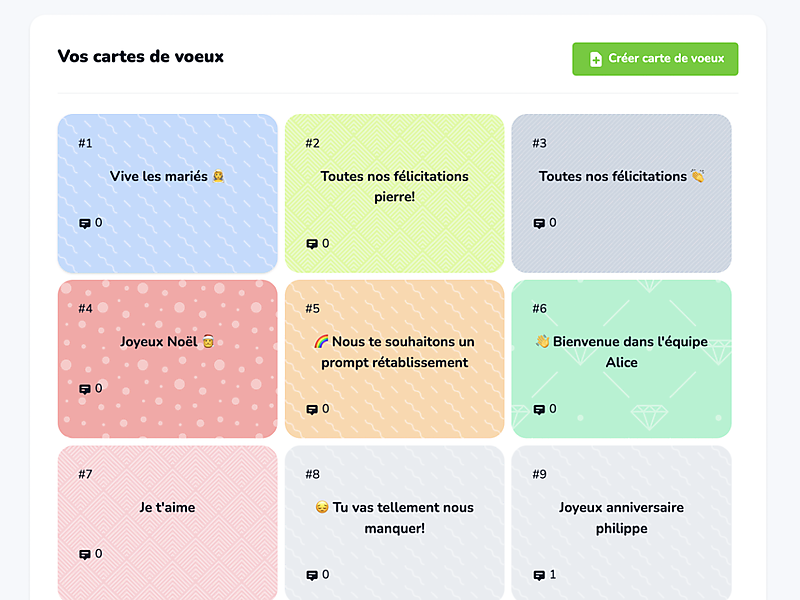The image size is (800, 600).
Task: Click comment icon on Joyeux Noël card
Action: click(x=85, y=389)
